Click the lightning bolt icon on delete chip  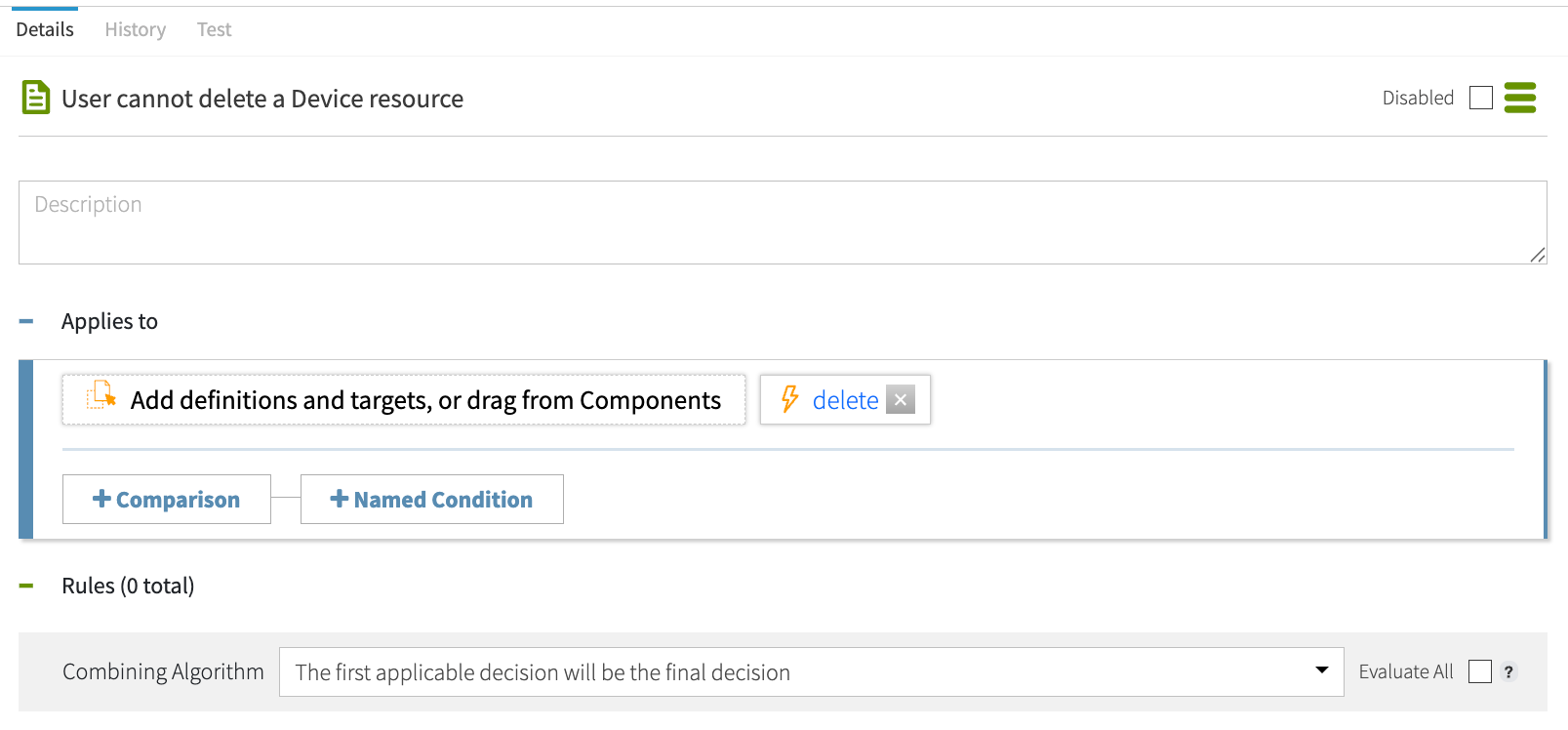coord(789,400)
